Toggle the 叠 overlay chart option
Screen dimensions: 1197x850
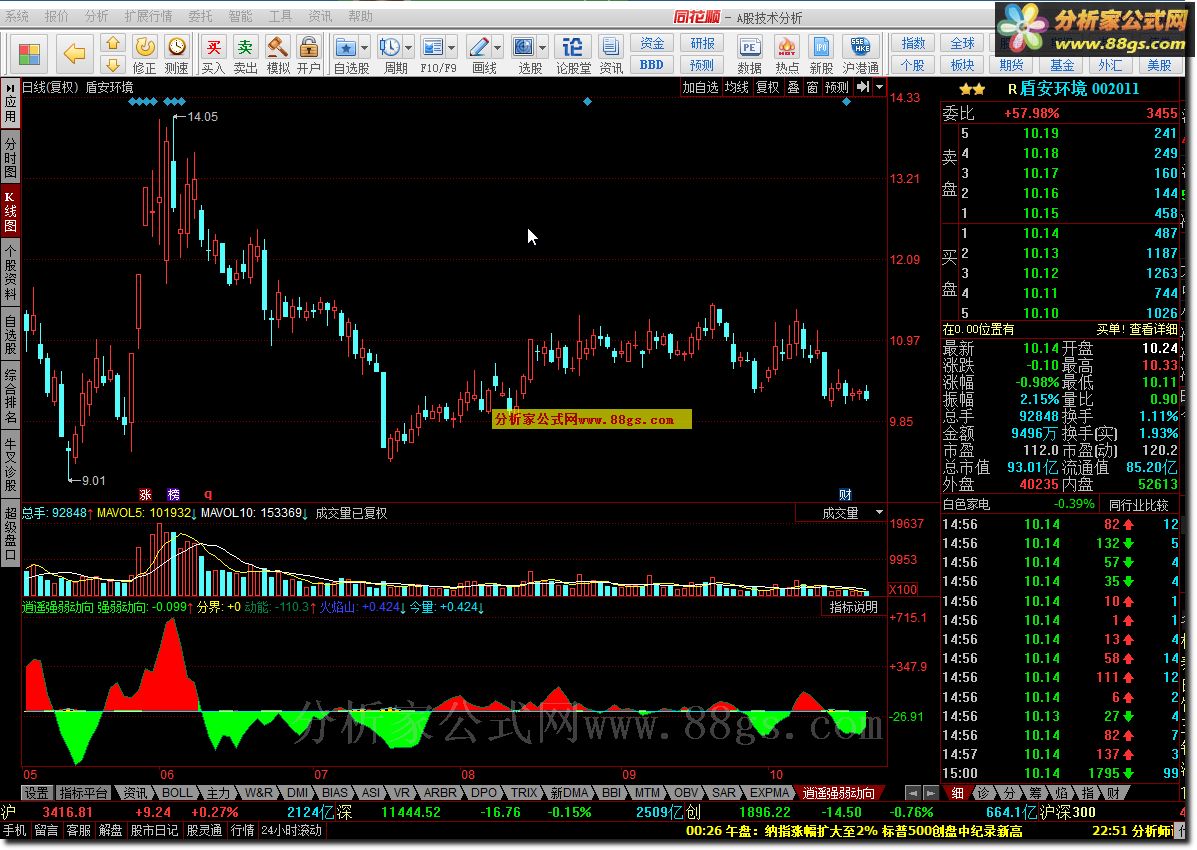click(793, 87)
